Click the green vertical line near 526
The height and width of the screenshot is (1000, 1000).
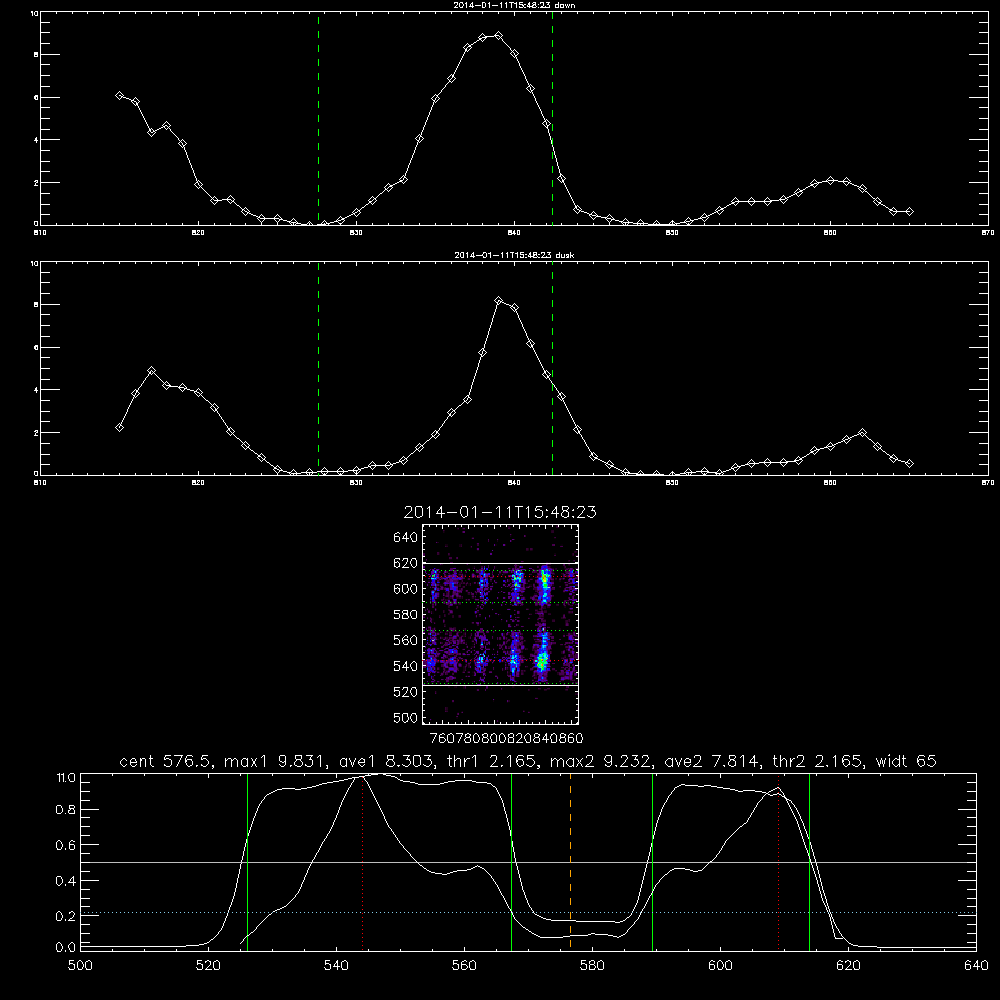[247, 861]
